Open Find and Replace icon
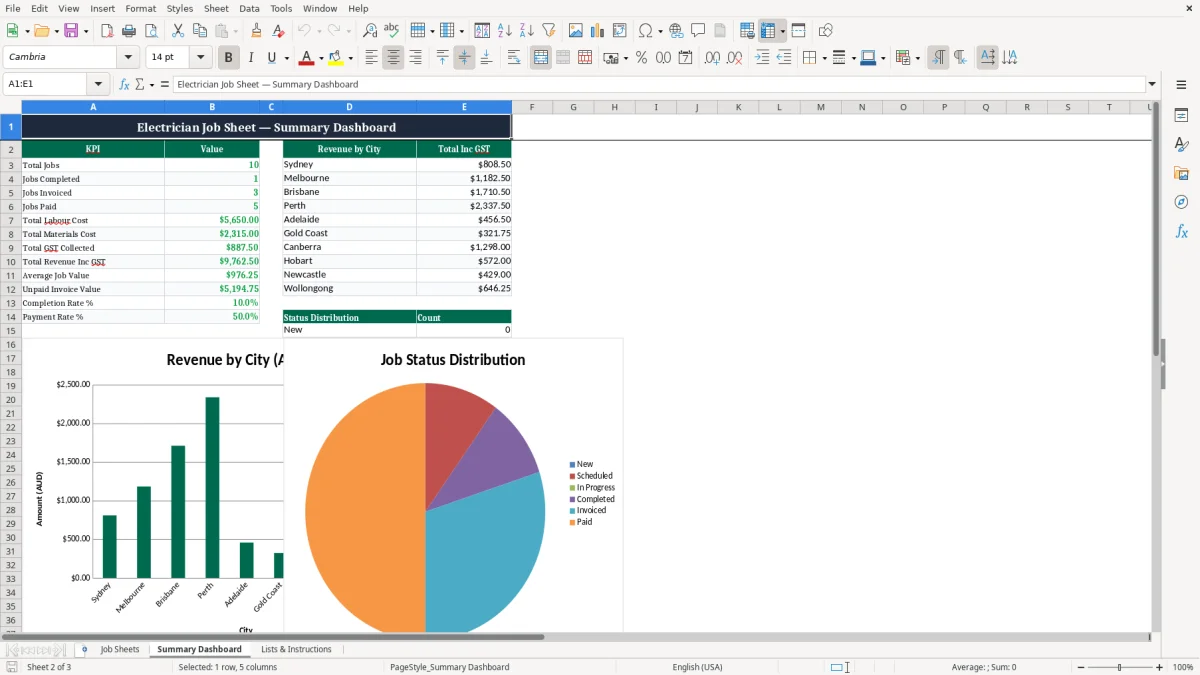The width and height of the screenshot is (1200, 675). click(370, 31)
